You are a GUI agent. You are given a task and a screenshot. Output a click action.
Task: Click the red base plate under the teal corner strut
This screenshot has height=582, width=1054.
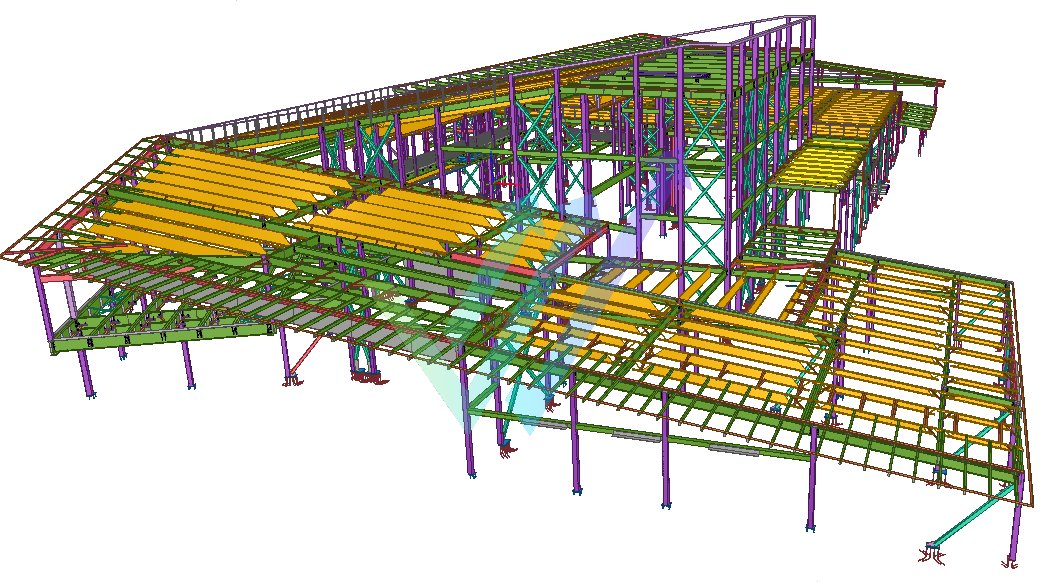(928, 551)
